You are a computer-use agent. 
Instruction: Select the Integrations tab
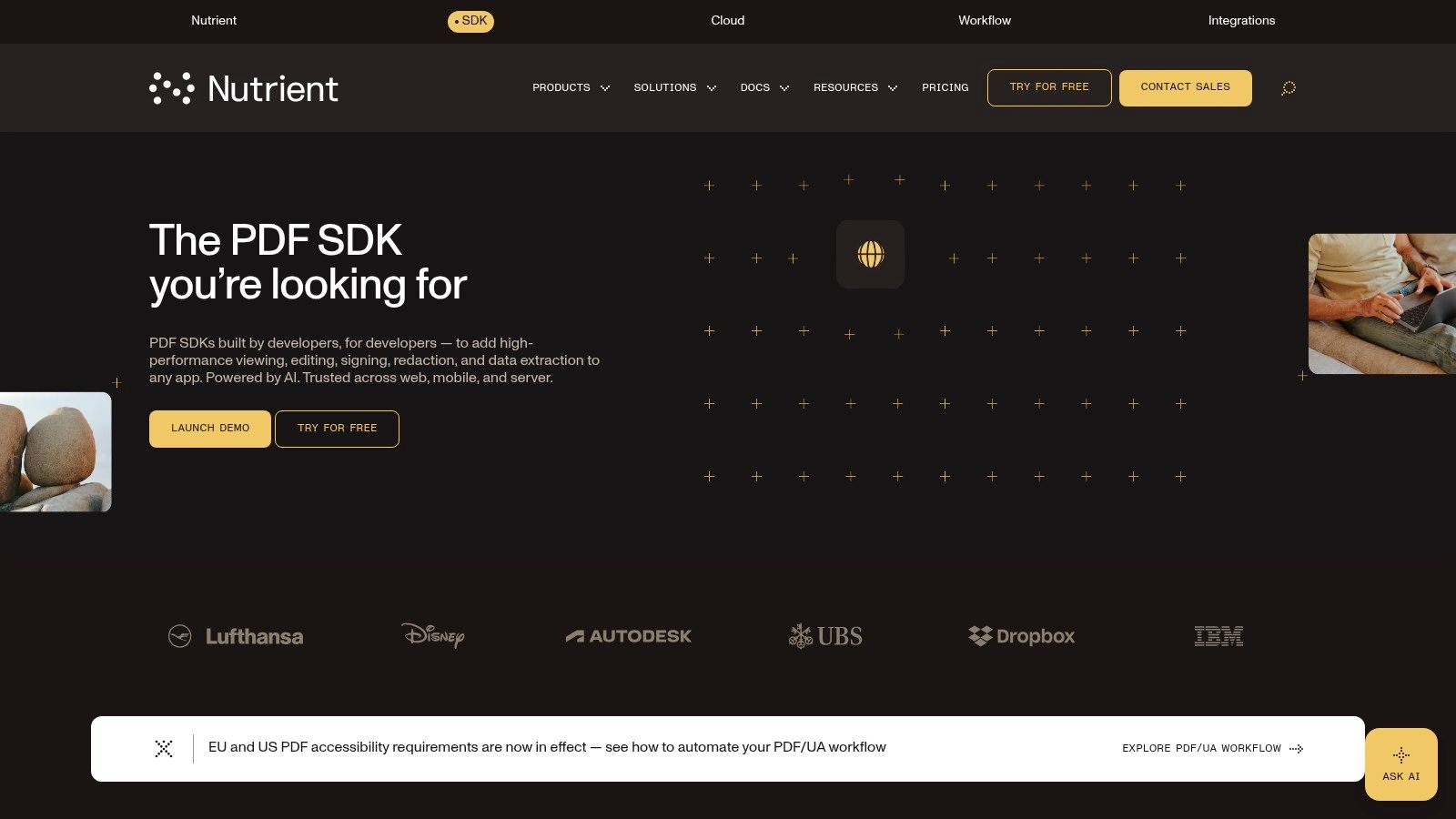pyautogui.click(x=1241, y=20)
